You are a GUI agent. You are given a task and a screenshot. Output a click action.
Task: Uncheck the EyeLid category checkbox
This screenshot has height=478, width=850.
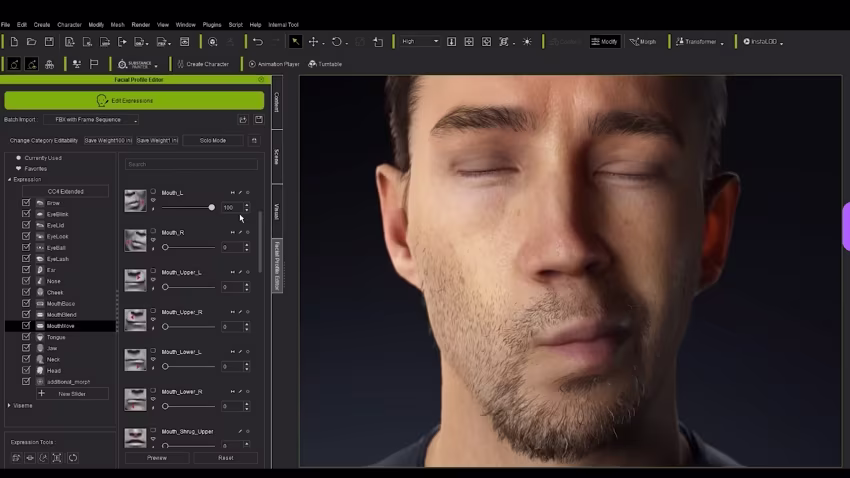coord(26,225)
